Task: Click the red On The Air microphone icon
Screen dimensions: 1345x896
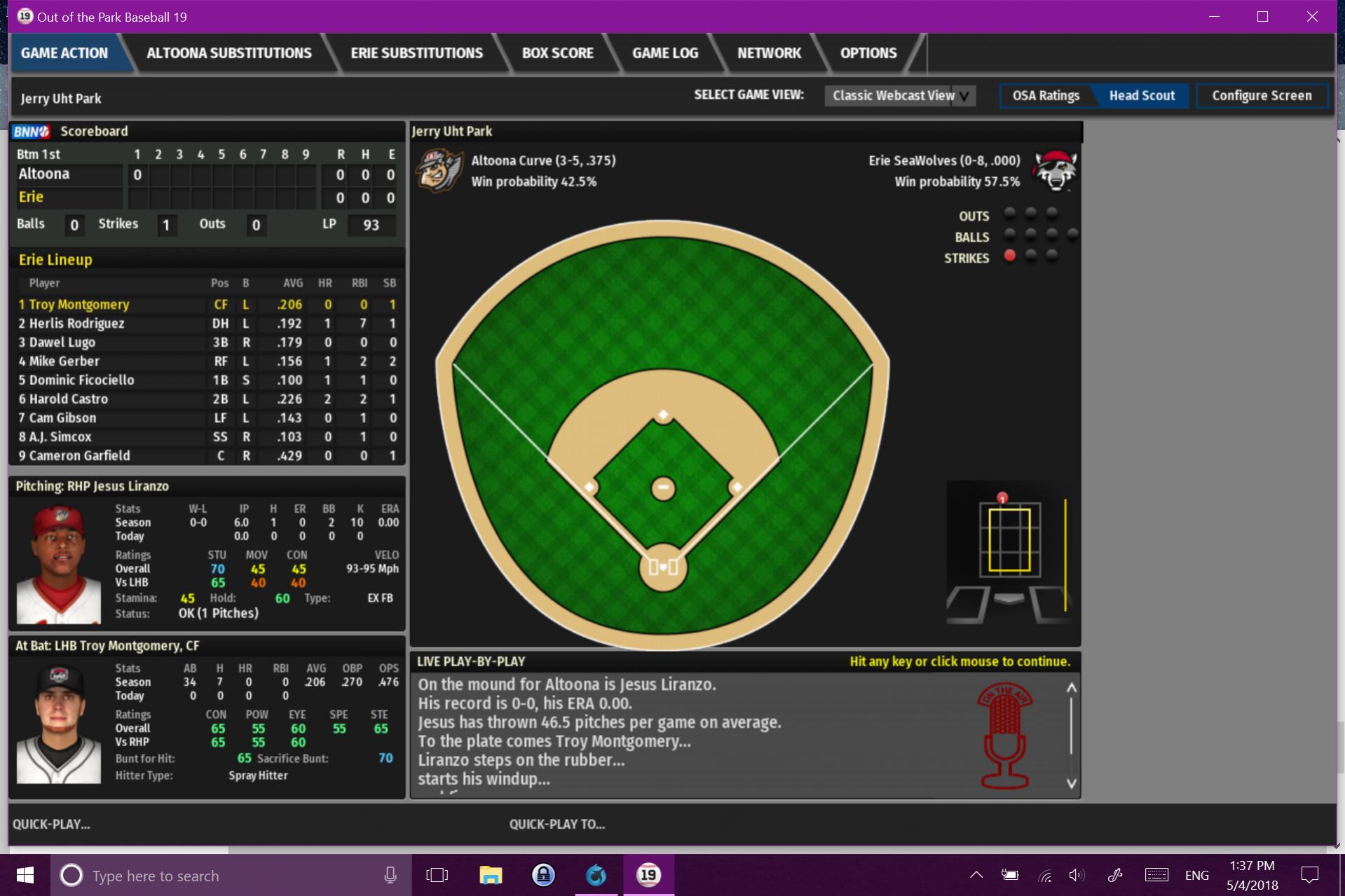Action: coord(1005,737)
